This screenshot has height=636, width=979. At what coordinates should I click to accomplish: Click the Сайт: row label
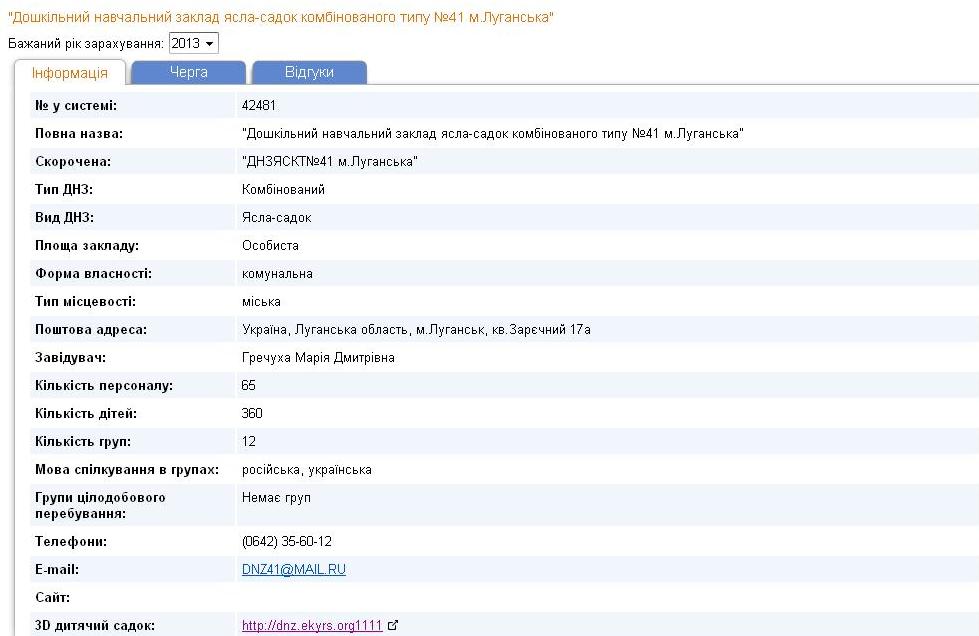(x=52, y=598)
